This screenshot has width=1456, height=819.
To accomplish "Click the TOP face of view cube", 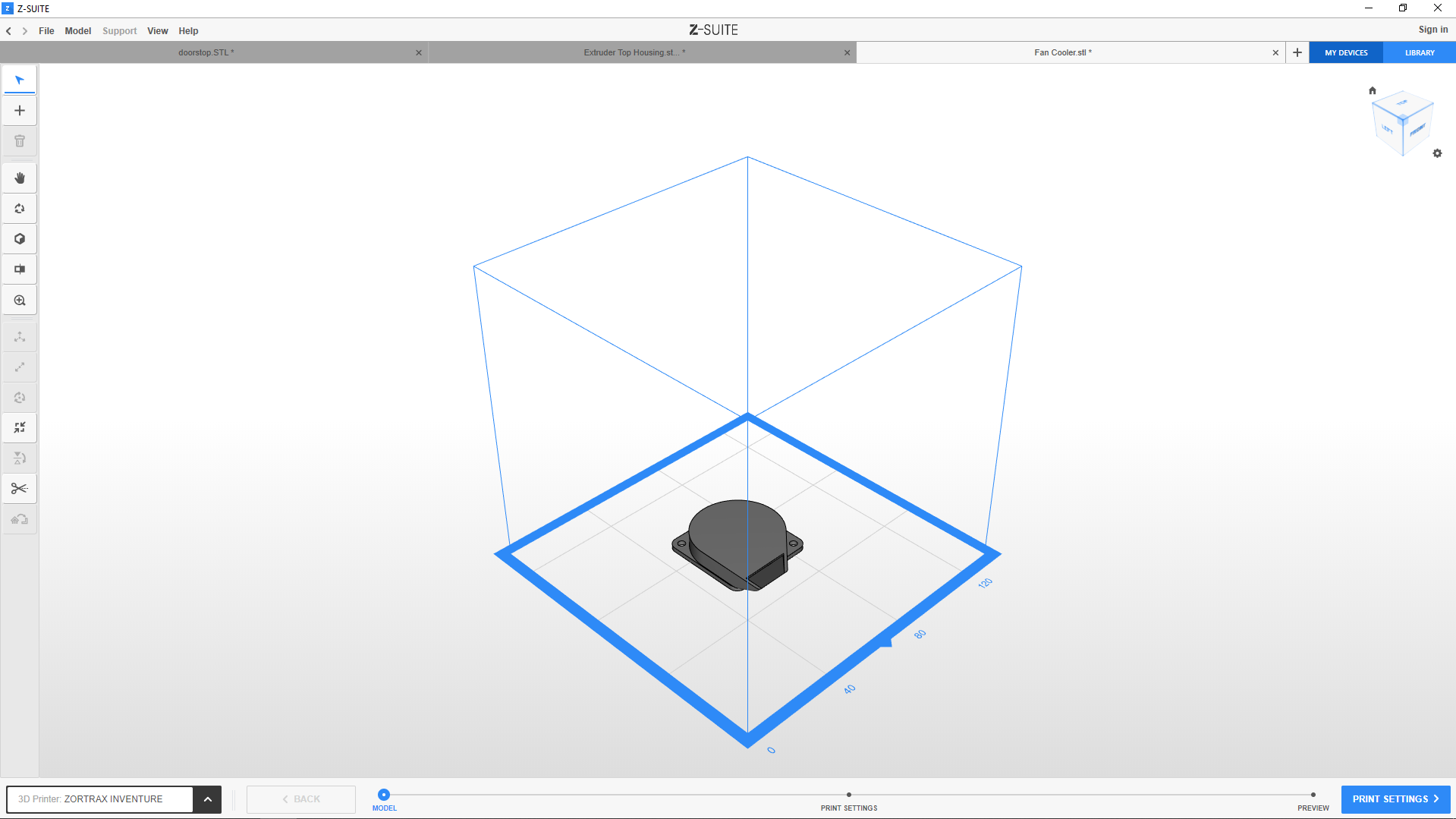I will pyautogui.click(x=1402, y=103).
